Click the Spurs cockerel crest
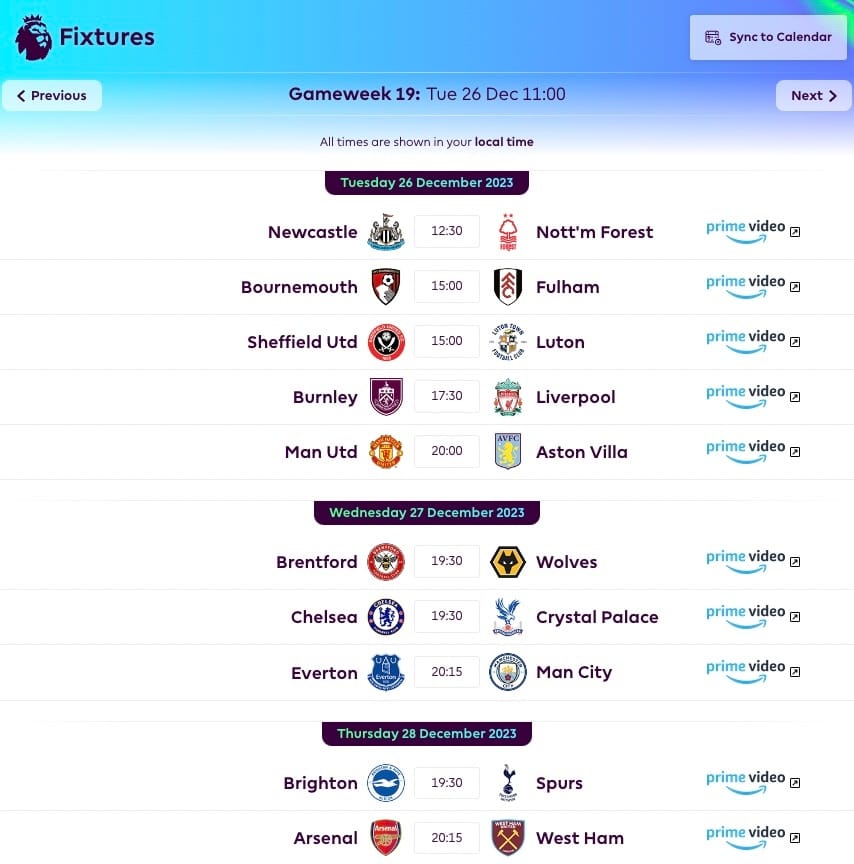Image resolution: width=854 pixels, height=864 pixels. (x=507, y=782)
